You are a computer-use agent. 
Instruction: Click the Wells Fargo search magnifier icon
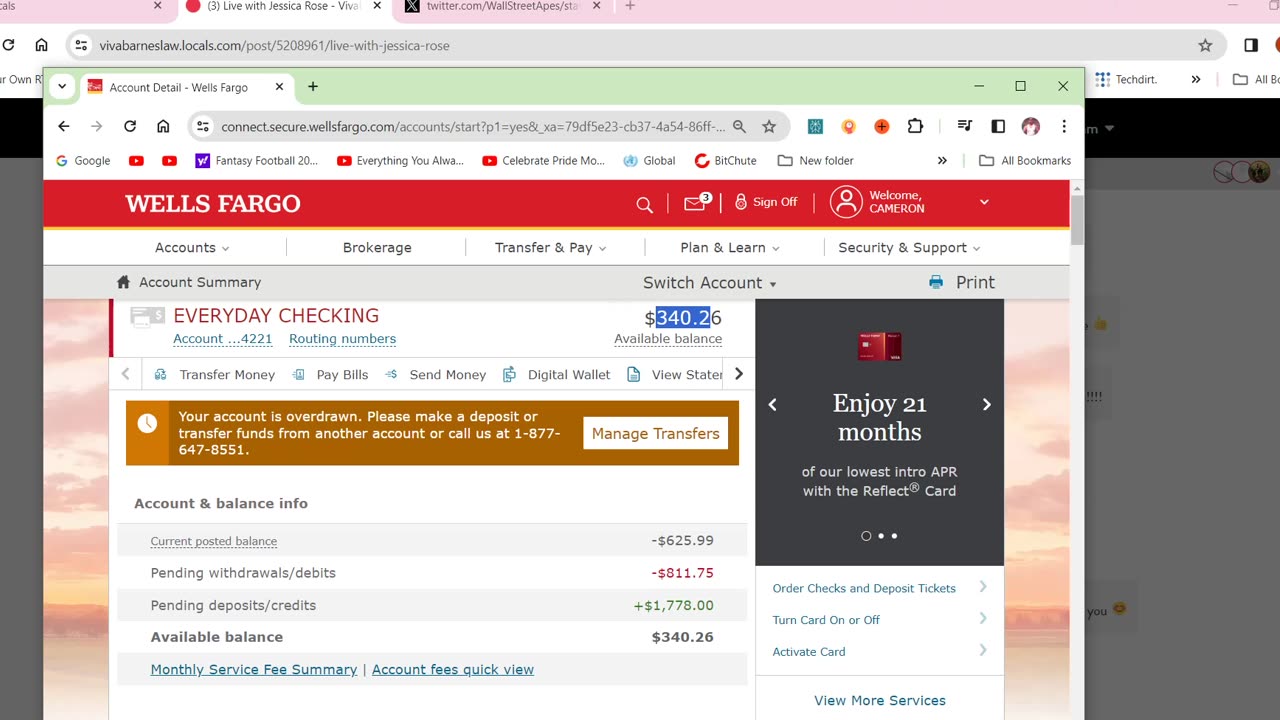click(x=644, y=204)
